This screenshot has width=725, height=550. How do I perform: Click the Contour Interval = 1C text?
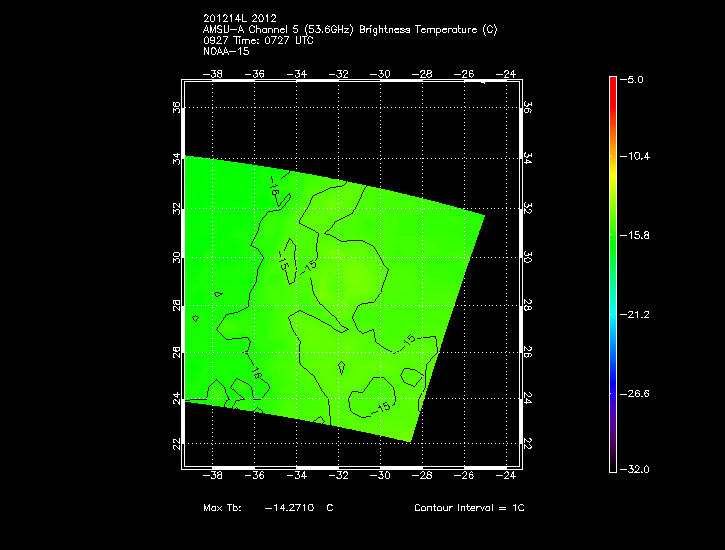point(469,508)
